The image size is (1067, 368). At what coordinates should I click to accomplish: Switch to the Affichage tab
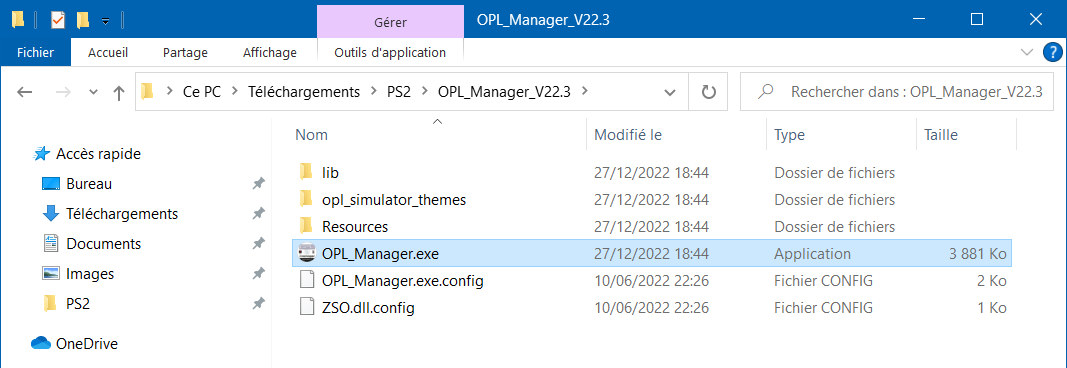coord(269,52)
